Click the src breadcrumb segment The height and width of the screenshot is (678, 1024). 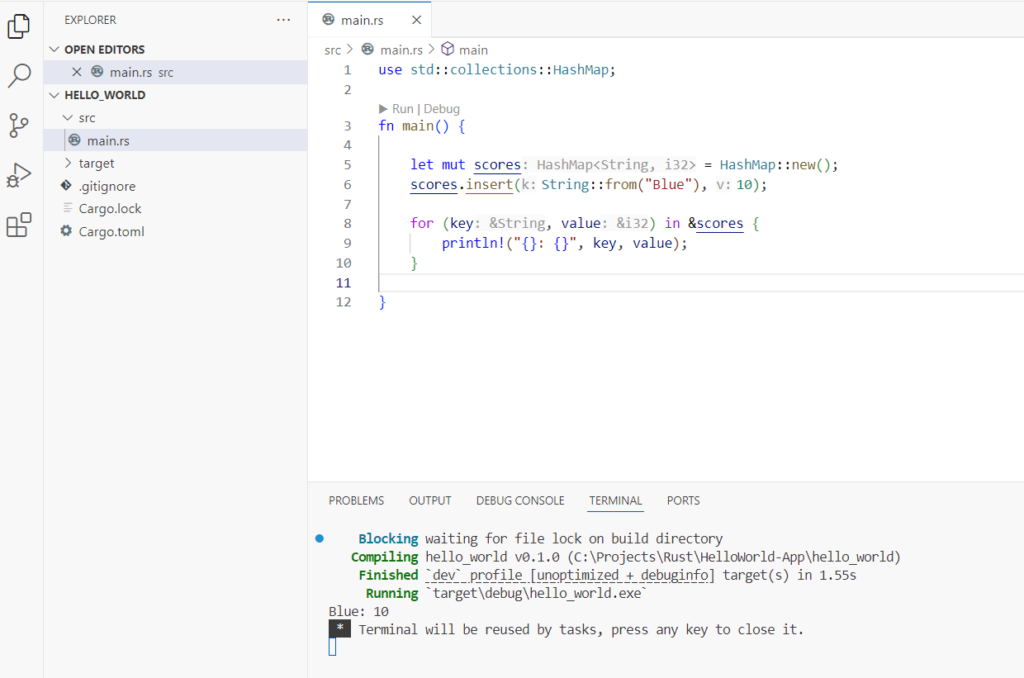click(332, 50)
